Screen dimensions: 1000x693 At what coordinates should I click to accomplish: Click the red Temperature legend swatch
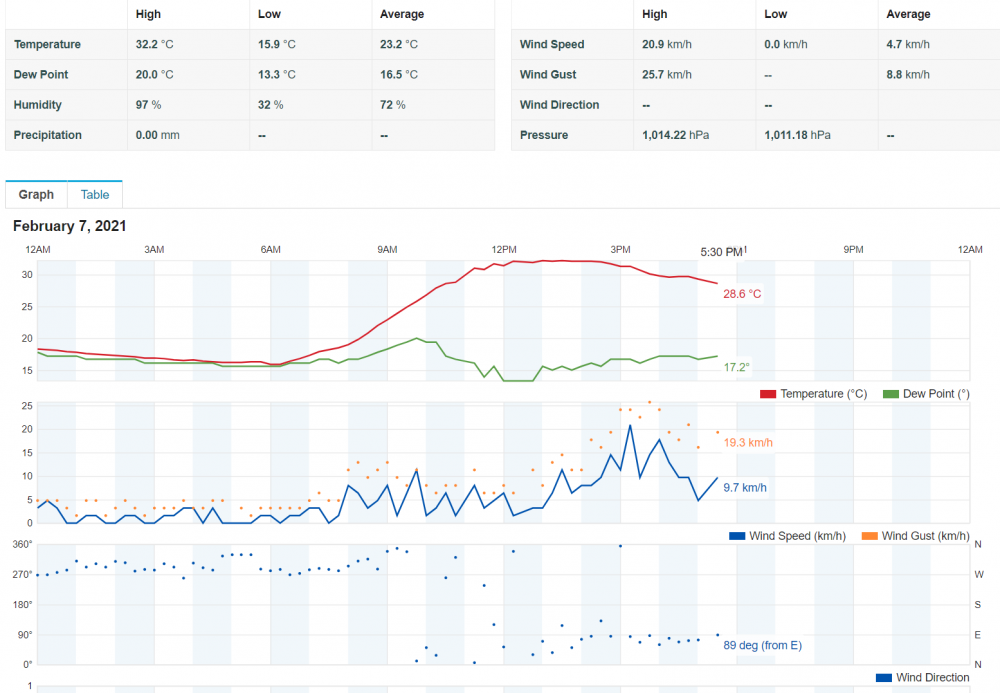(768, 394)
